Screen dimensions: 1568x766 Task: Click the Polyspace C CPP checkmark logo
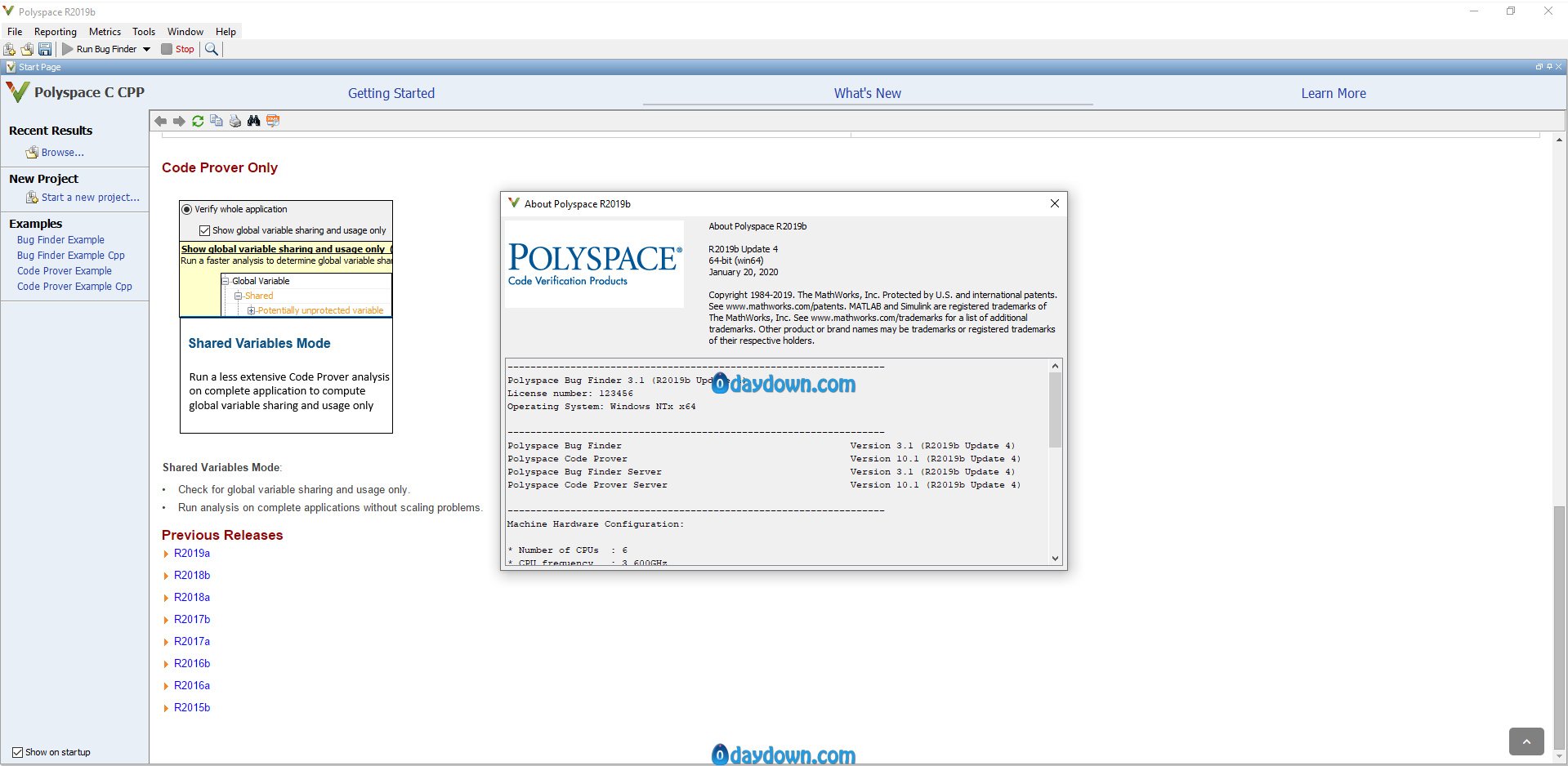point(17,92)
